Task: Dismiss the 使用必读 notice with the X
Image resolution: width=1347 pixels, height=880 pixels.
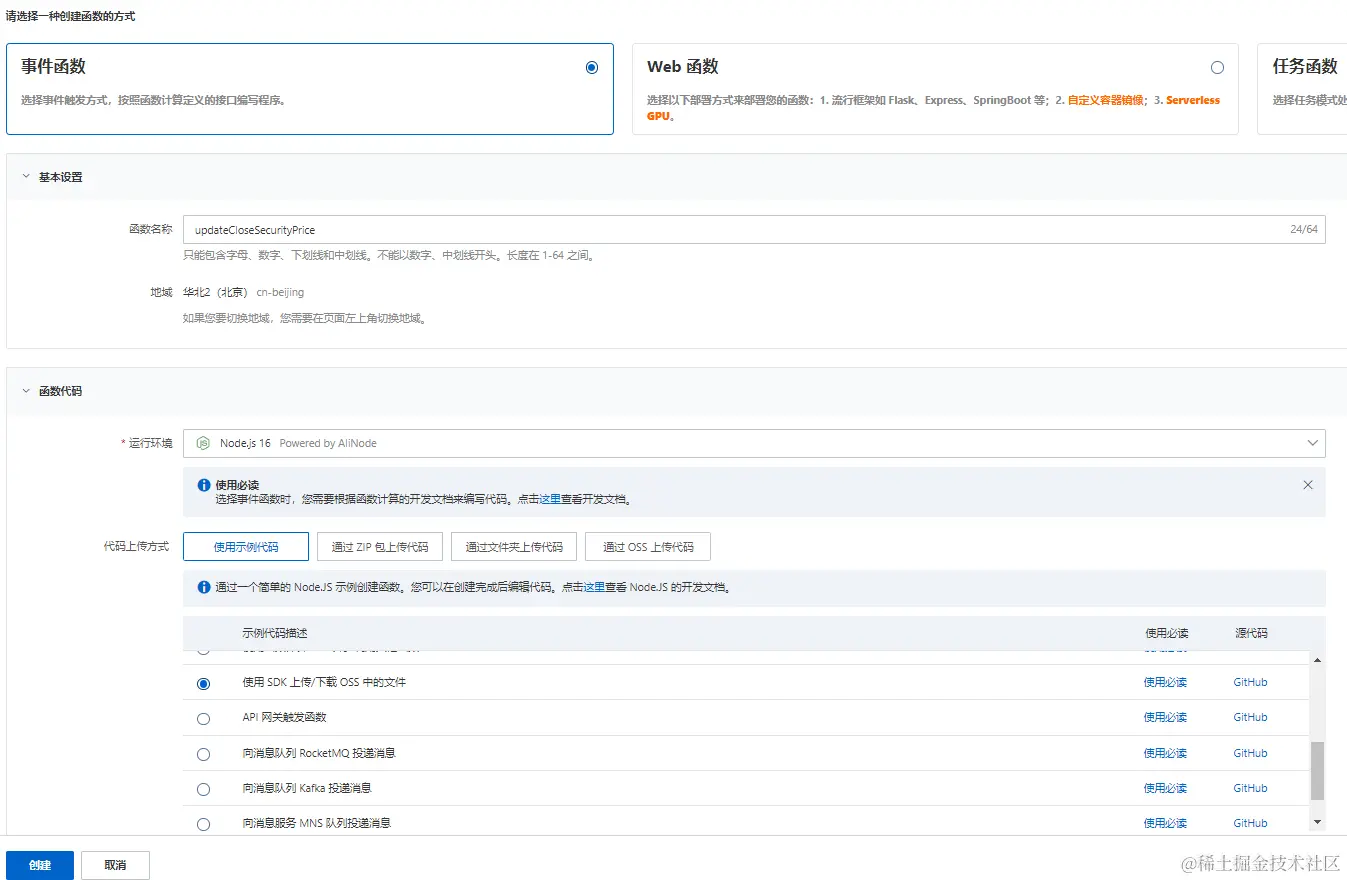Action: pyautogui.click(x=1308, y=485)
